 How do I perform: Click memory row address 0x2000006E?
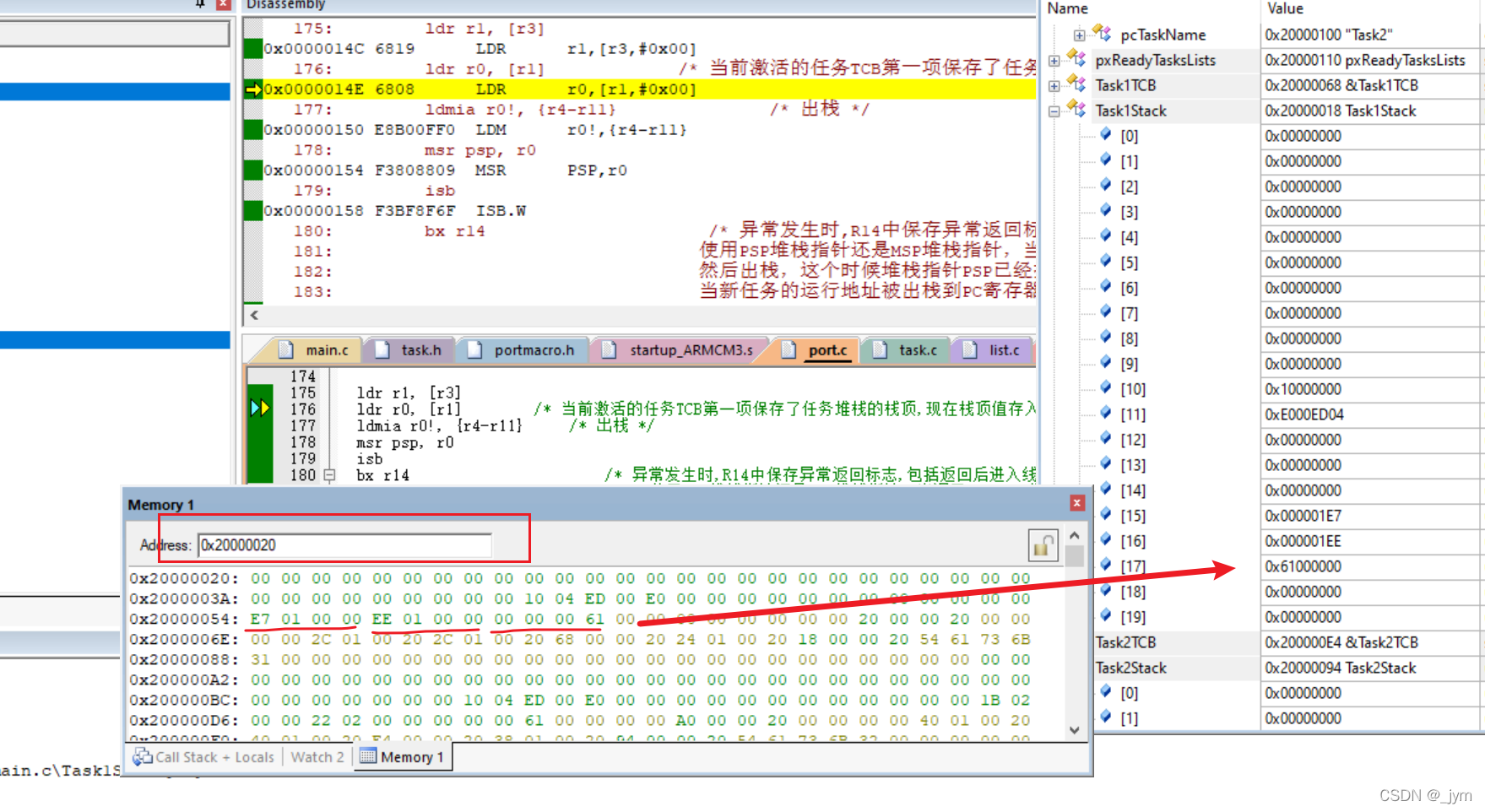point(183,639)
